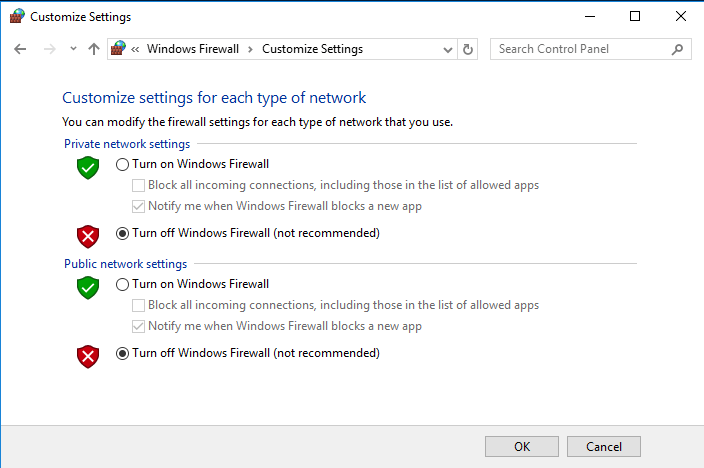Expand the chevron after Windows Firewall breadcrumb
Screen dimensions: 704x468
pyautogui.click(x=251, y=49)
